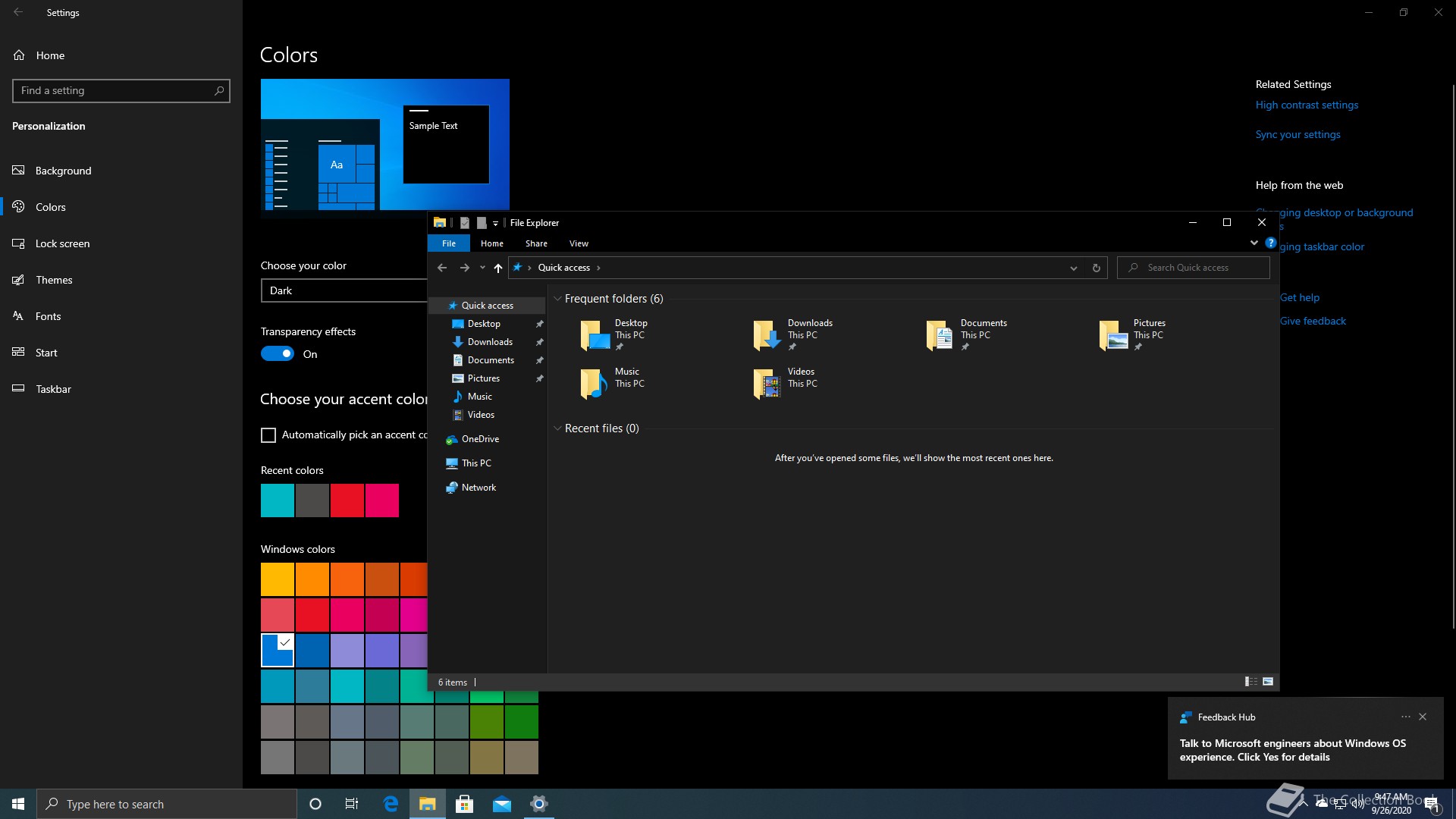Open the Windows Start menu
Image resolution: width=1456 pixels, height=819 pixels.
click(x=18, y=804)
